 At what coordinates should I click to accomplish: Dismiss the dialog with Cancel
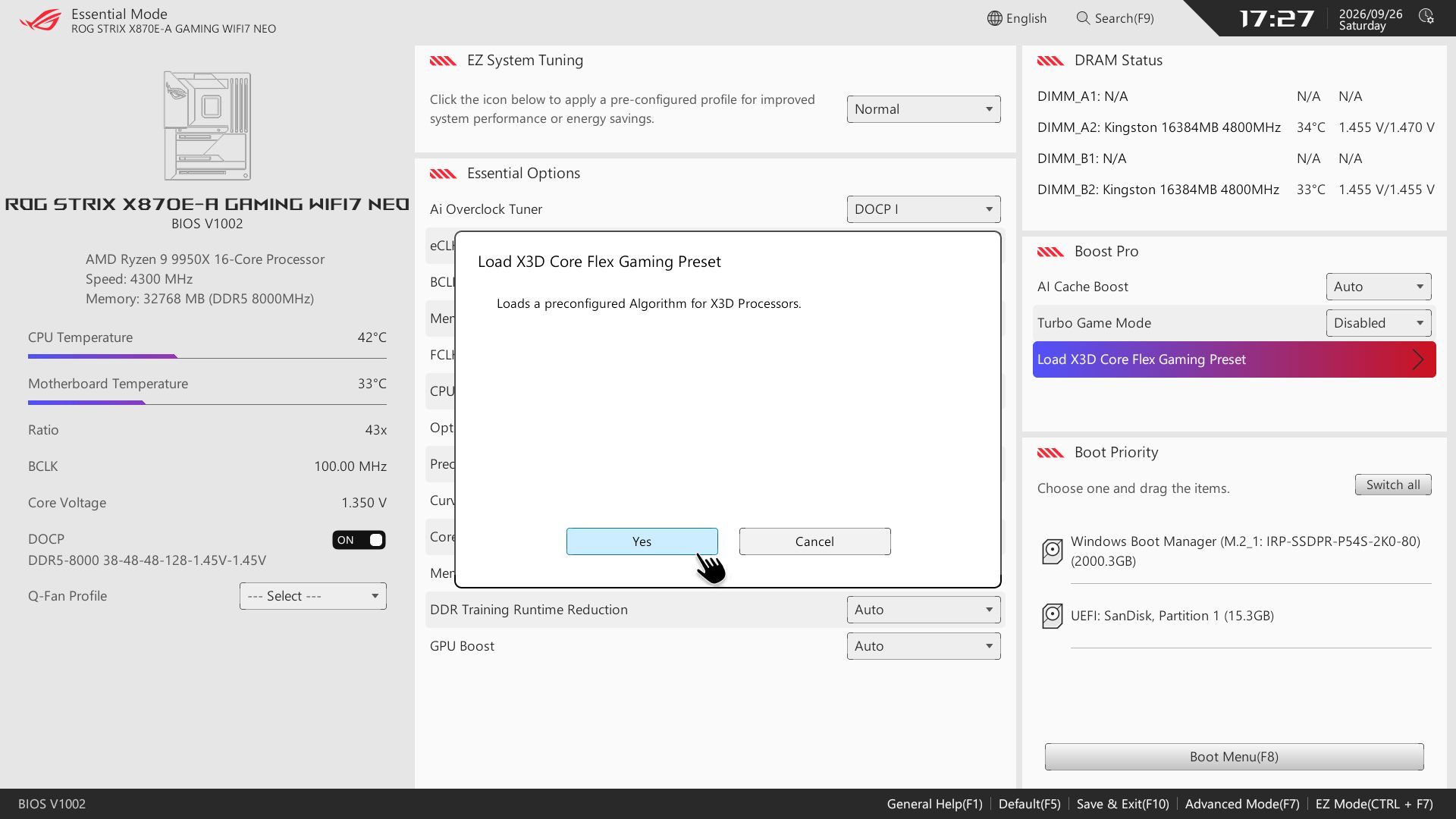click(x=814, y=541)
